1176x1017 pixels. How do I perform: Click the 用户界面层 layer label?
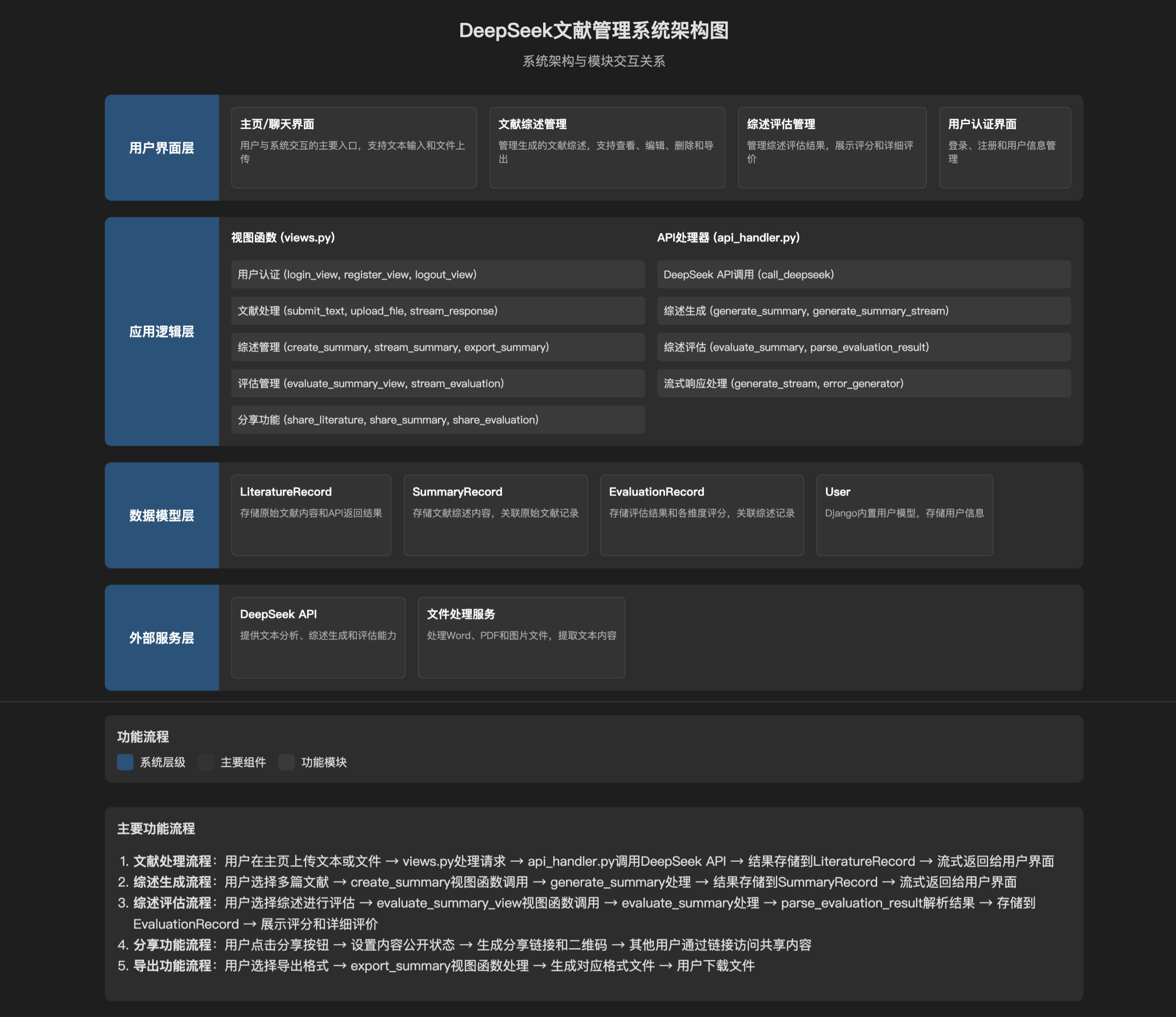coord(162,147)
